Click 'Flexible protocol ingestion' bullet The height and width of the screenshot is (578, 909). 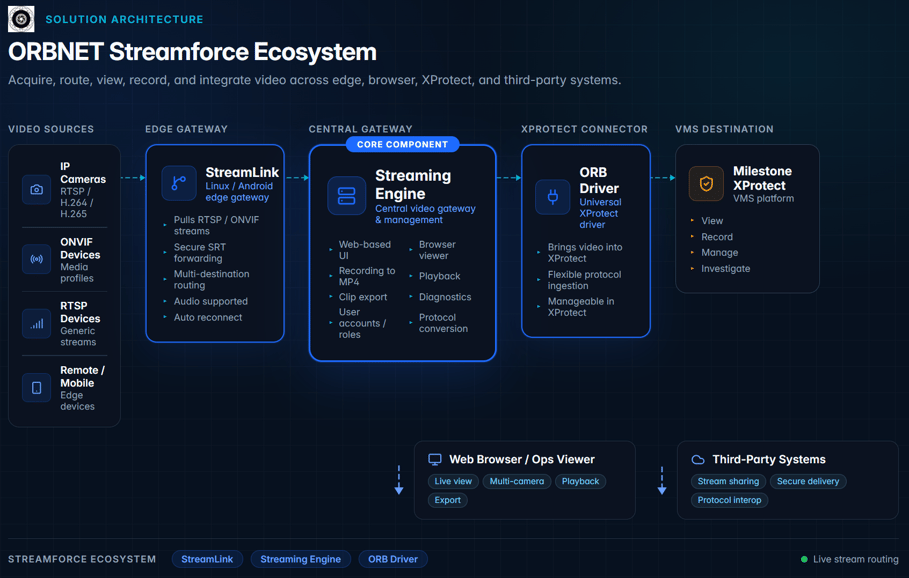click(x=584, y=280)
